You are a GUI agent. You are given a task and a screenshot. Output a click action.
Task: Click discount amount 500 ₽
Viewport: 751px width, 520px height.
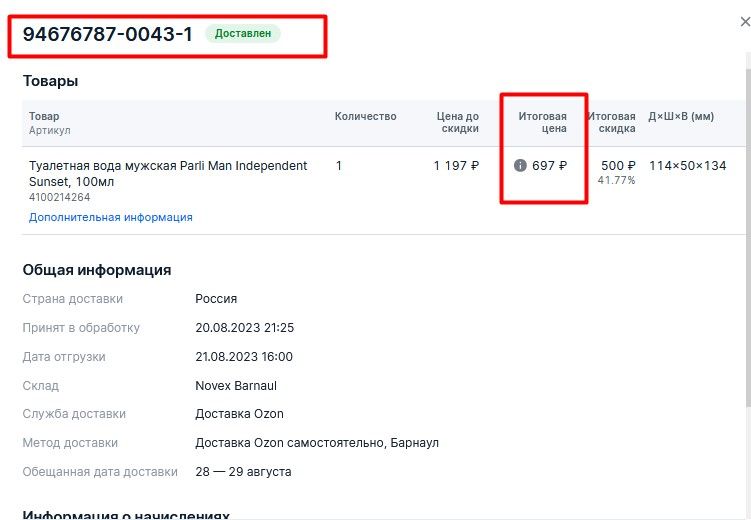coord(618,166)
